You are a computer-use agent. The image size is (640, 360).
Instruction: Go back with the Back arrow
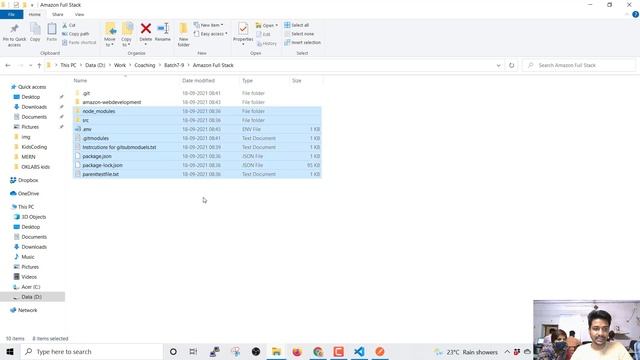(x=8, y=65)
